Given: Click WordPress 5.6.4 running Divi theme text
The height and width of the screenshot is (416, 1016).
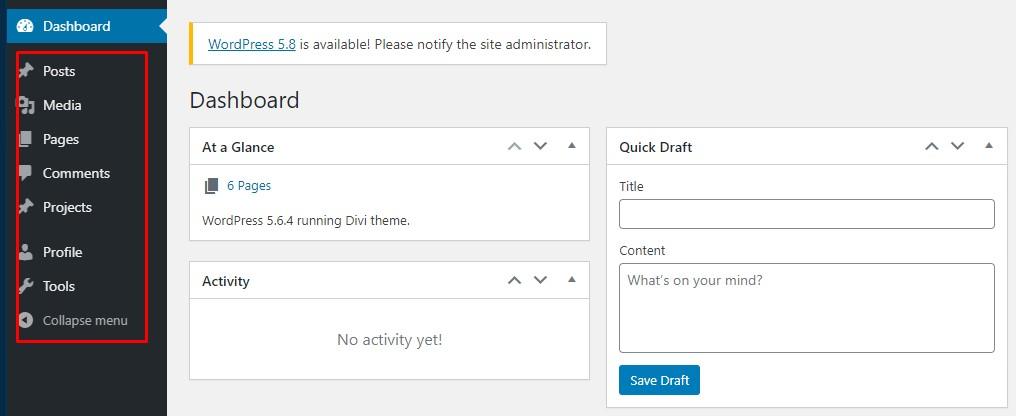Looking at the screenshot, I should pos(306,220).
